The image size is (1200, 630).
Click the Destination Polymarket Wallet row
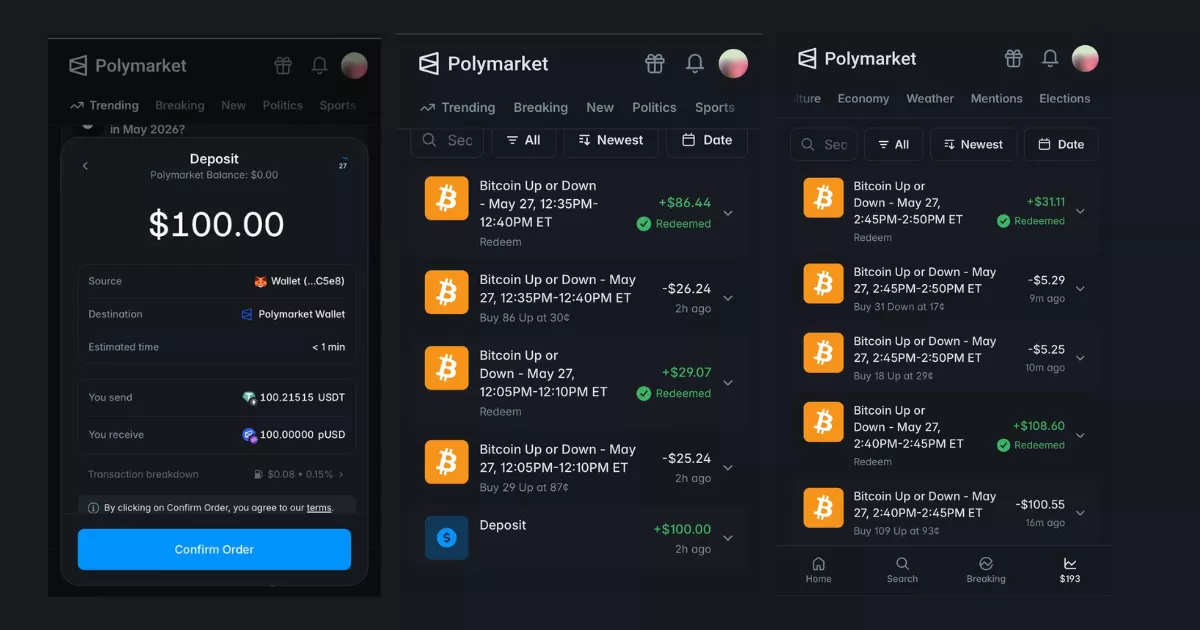coord(216,314)
